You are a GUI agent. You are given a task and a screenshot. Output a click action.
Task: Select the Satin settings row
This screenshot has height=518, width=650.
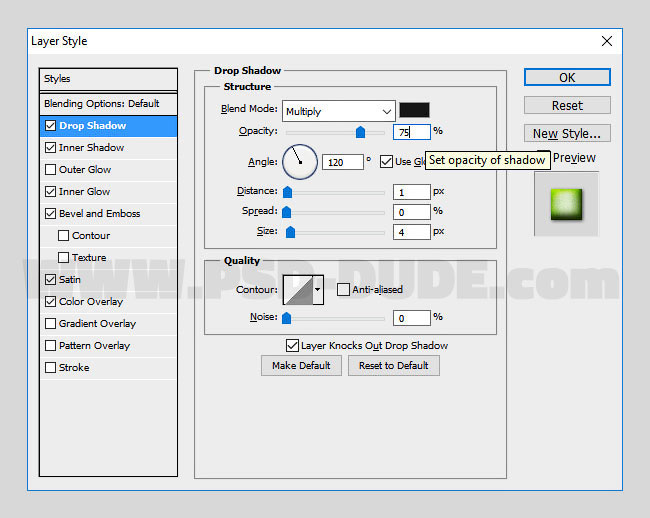[109, 279]
